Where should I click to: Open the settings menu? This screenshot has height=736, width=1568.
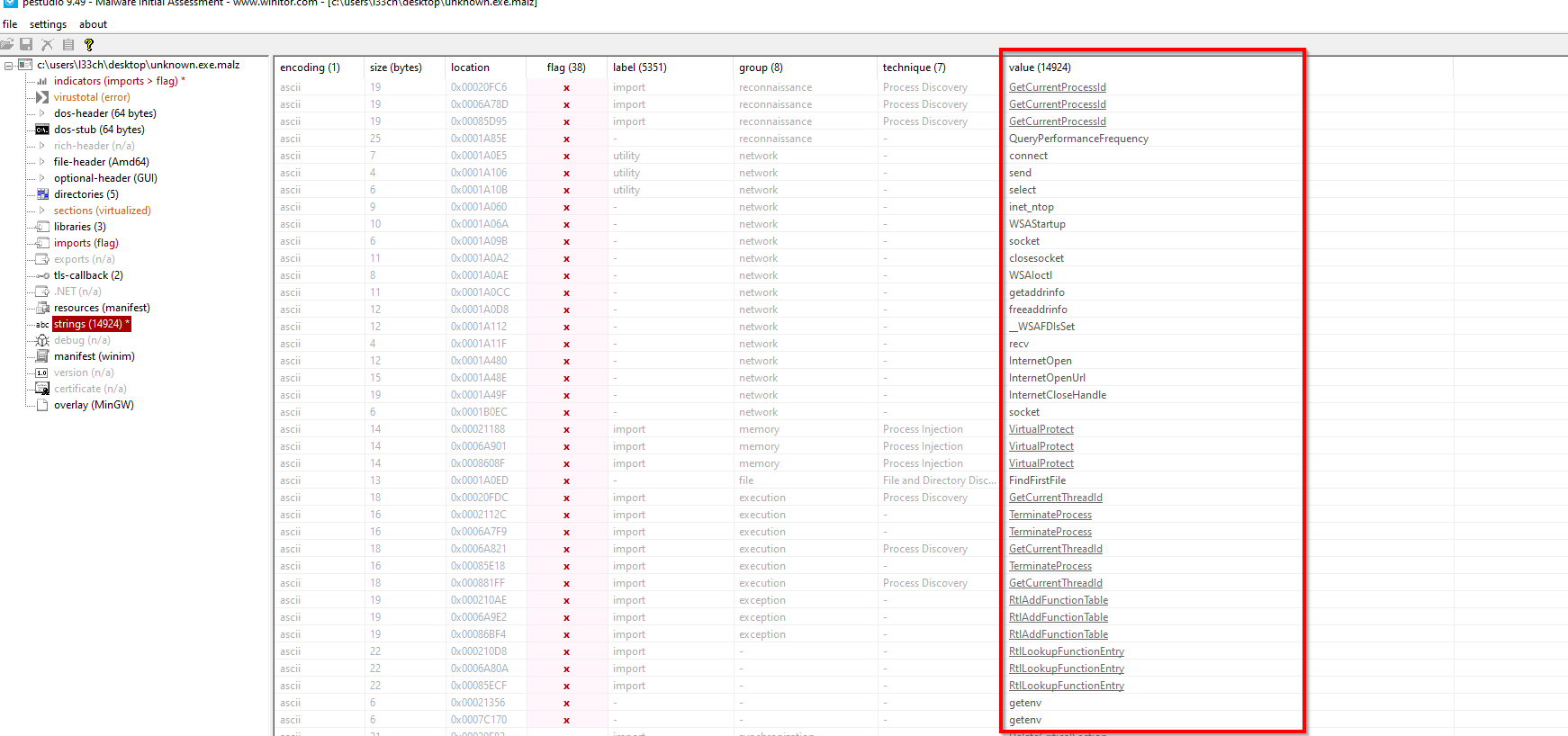click(x=48, y=24)
